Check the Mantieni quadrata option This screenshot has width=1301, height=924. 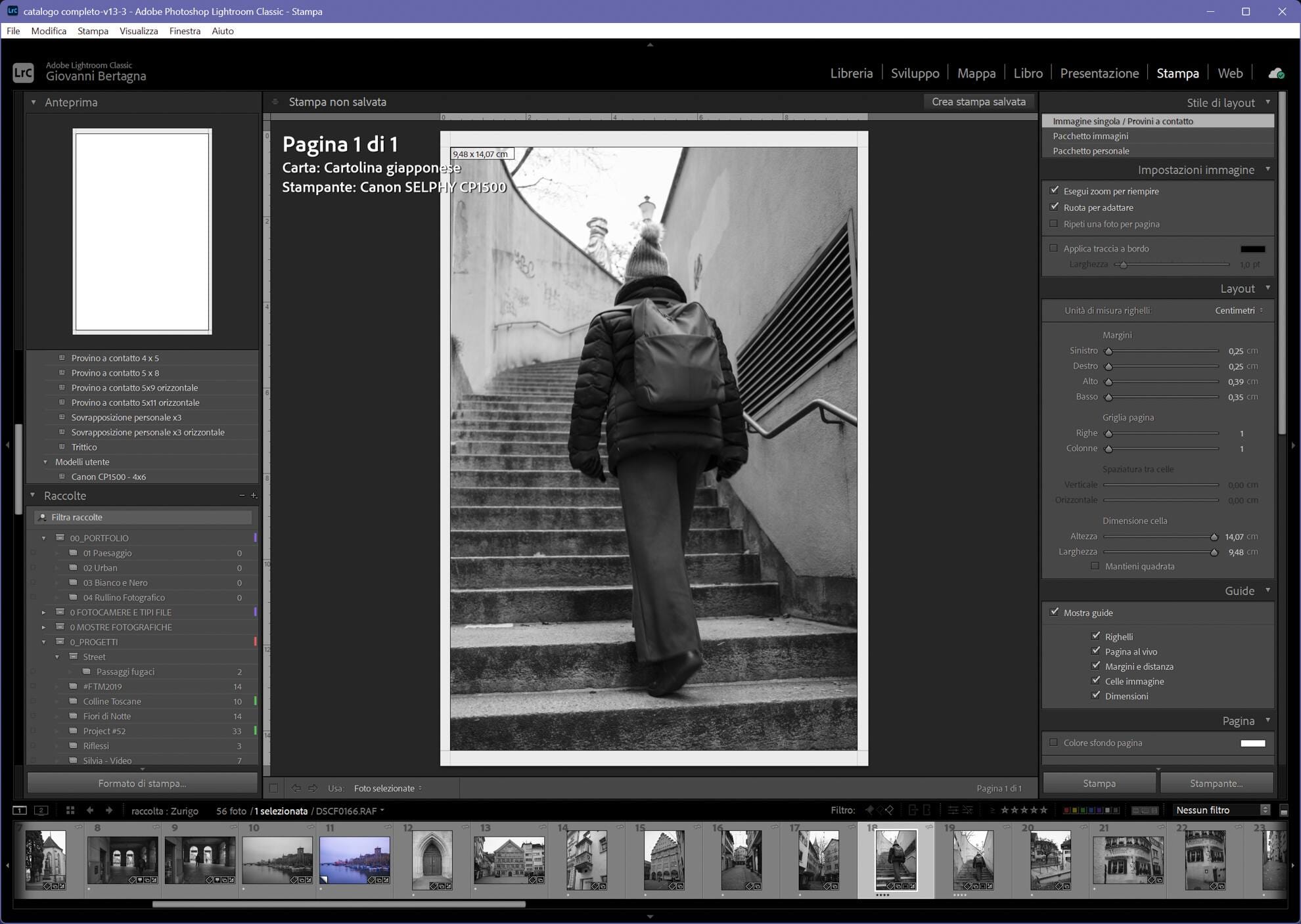coord(1095,566)
